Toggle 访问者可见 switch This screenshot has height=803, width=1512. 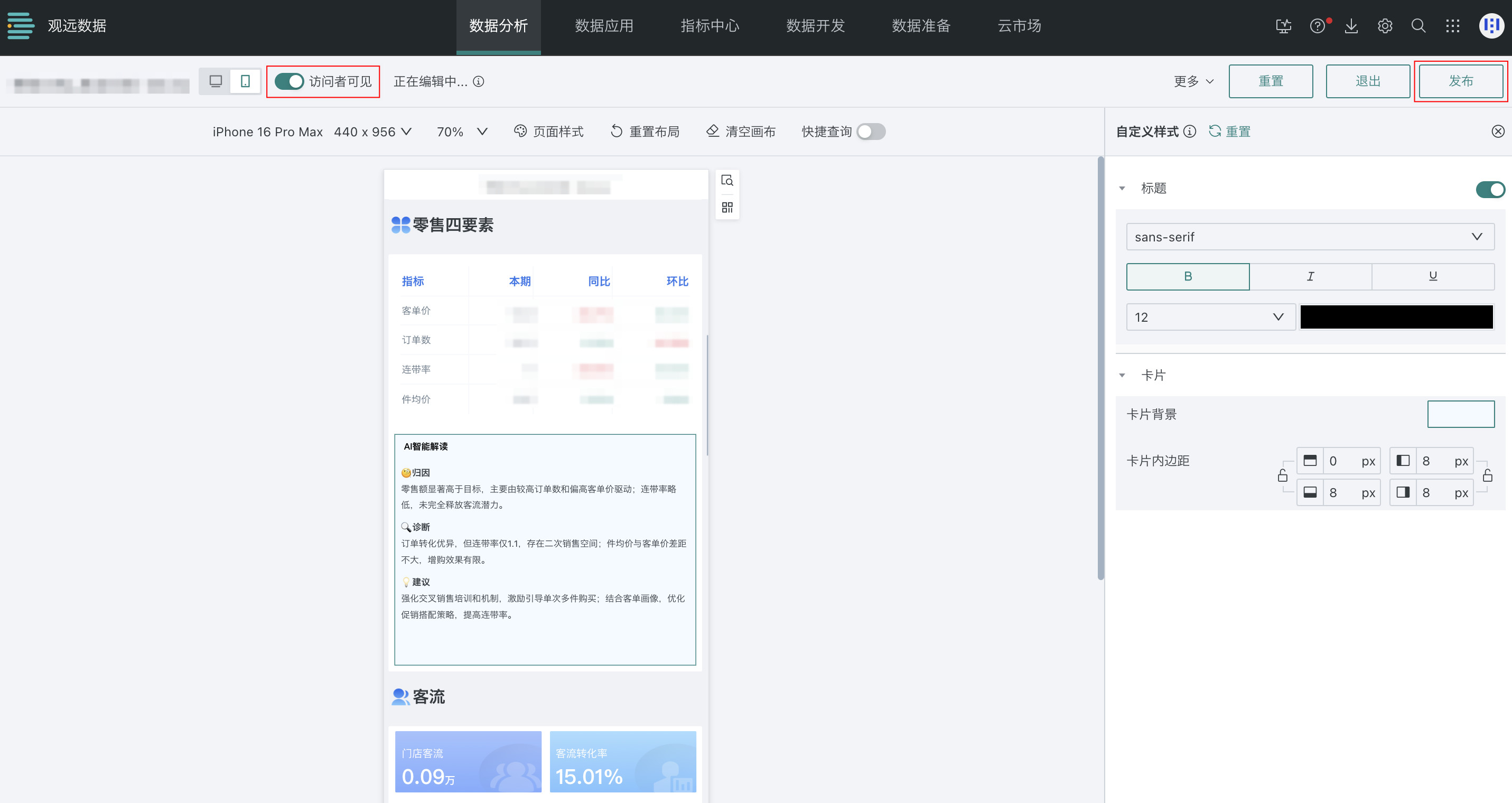point(289,81)
